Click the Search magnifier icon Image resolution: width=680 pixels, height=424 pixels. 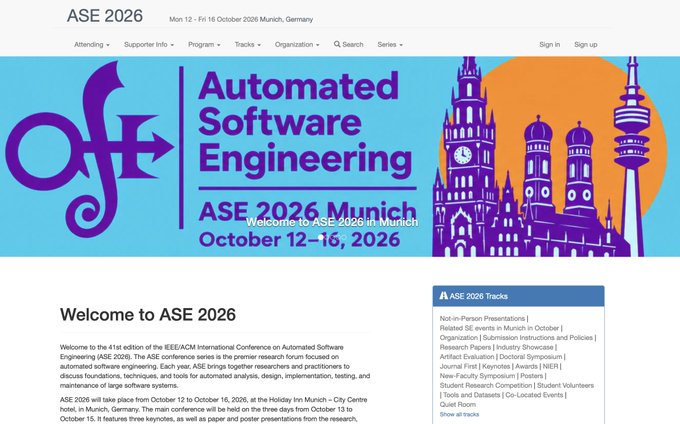337,44
